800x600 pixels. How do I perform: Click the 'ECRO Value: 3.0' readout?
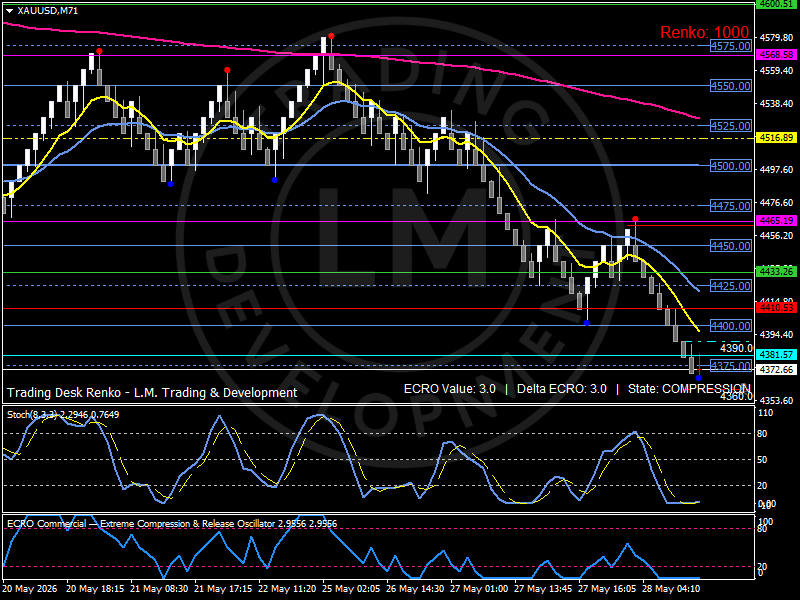click(x=449, y=389)
